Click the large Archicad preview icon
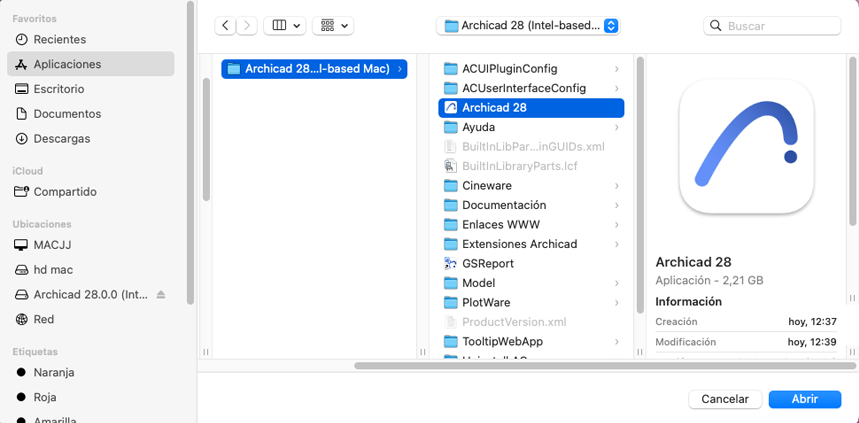The height and width of the screenshot is (423, 859). click(747, 146)
